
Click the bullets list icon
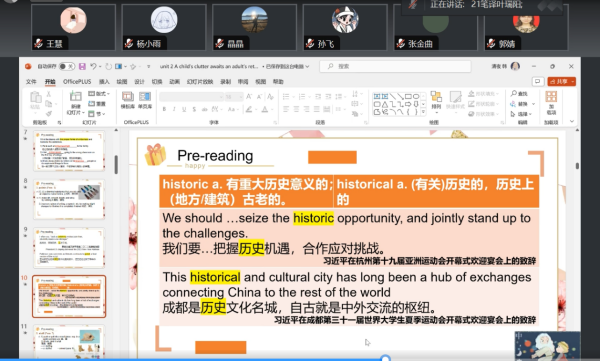[286, 97]
